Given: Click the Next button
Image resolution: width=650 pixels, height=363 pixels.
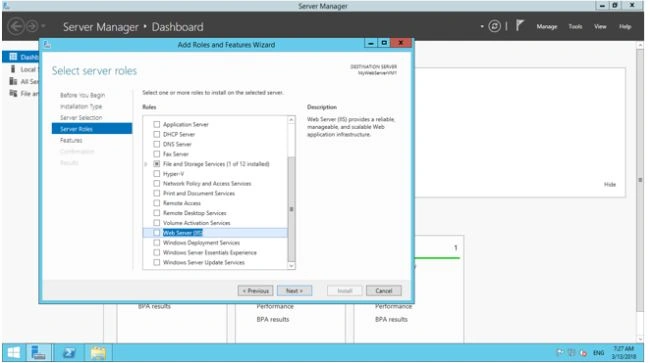Looking at the screenshot, I should [x=294, y=291].
